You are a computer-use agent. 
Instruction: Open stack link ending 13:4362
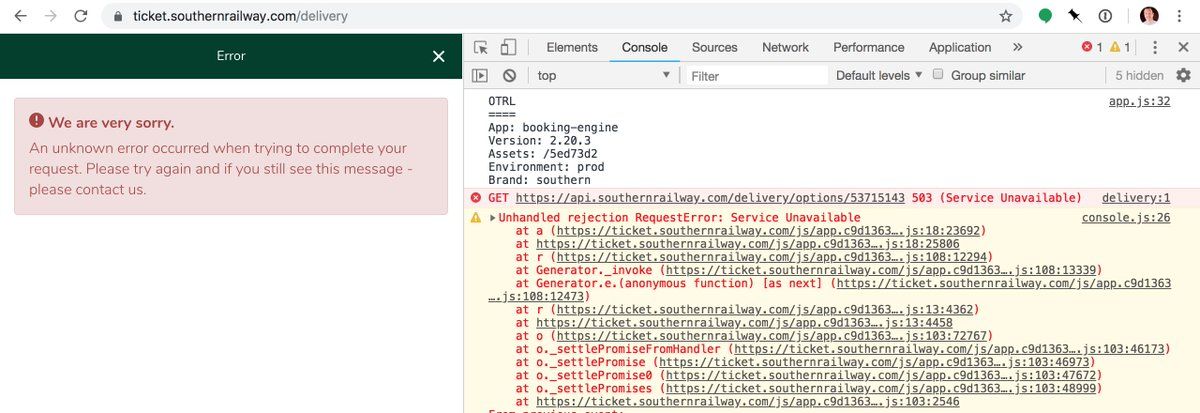point(764,310)
